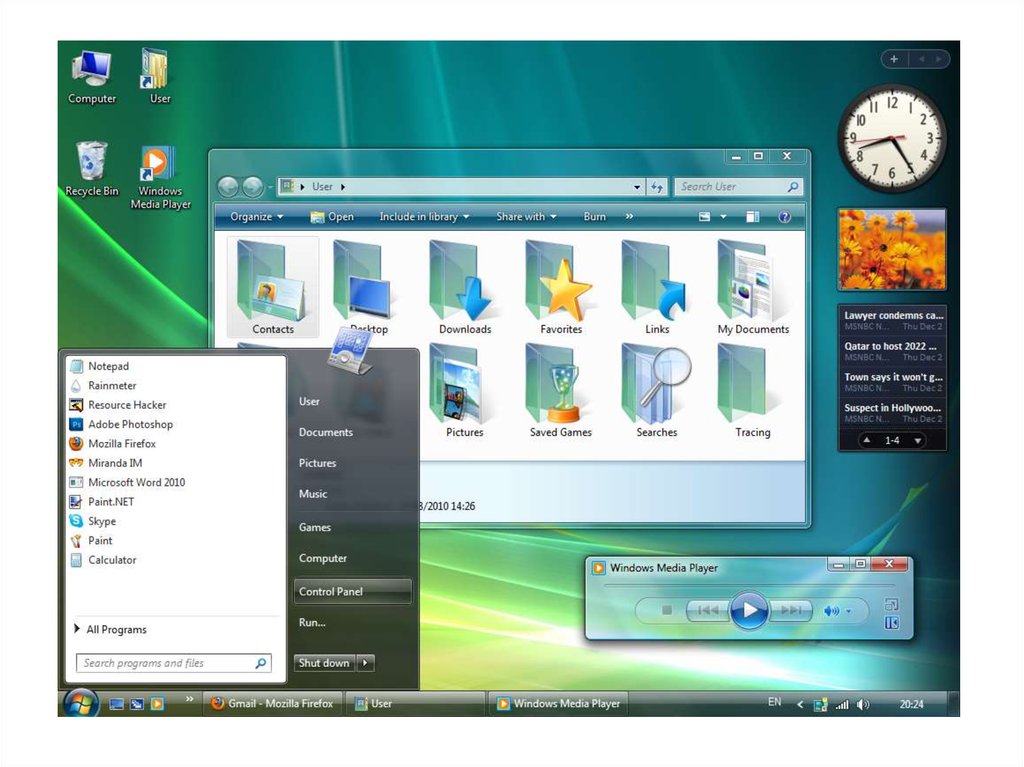Skip to next track in Media Player
This screenshot has height=767, width=1024.
coord(792,610)
